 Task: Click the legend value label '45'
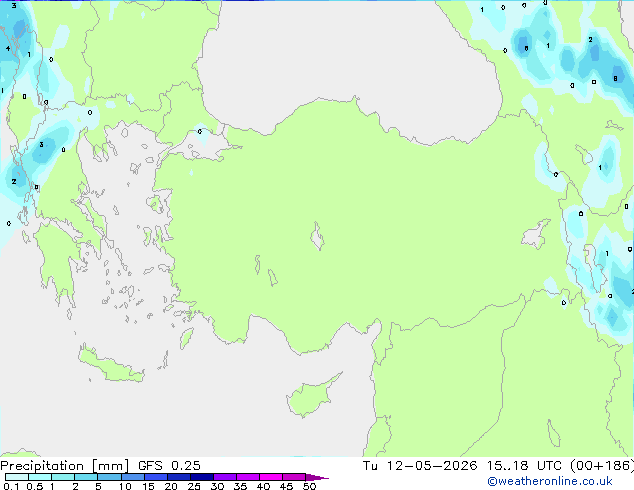coord(286,486)
